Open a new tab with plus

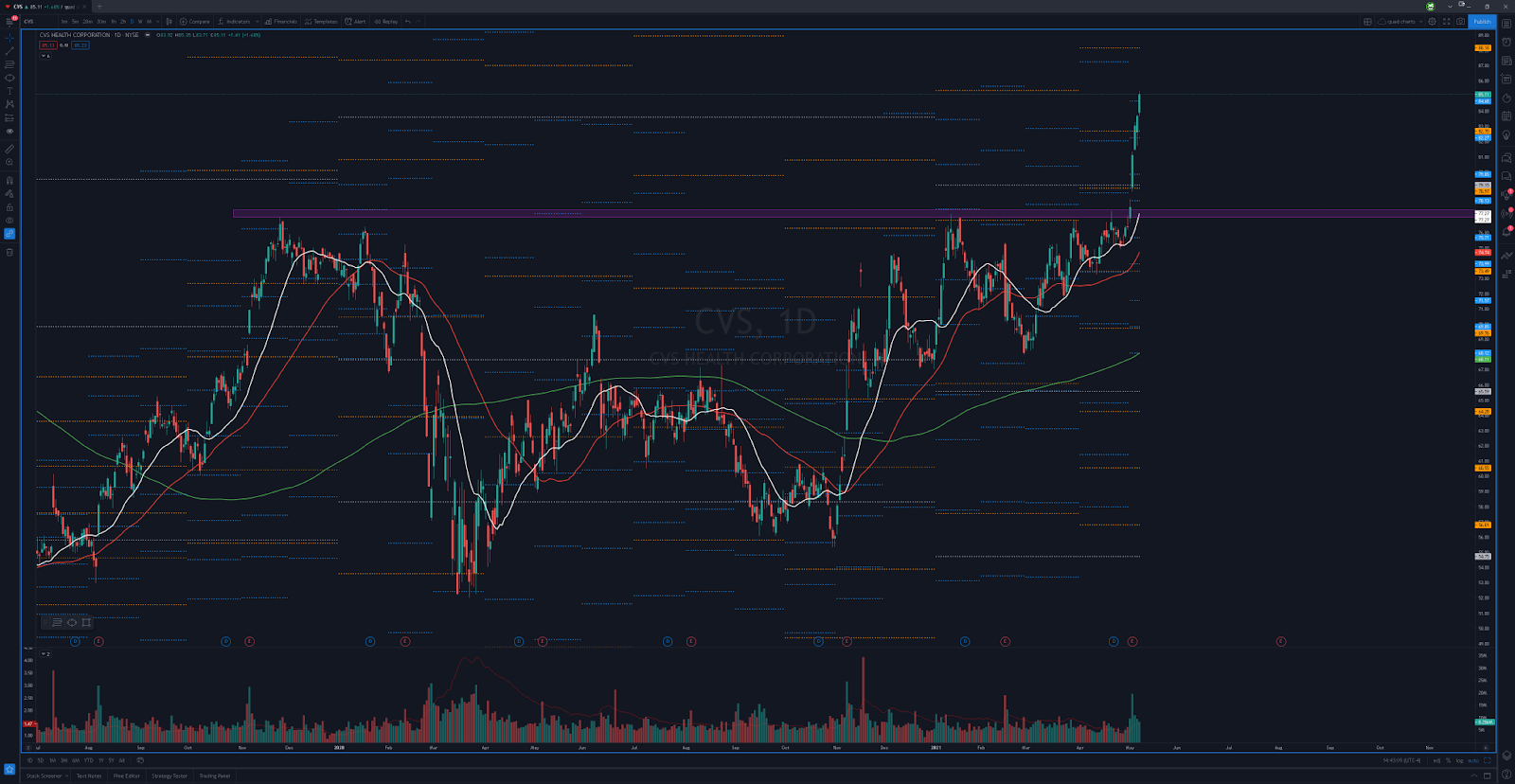[x=99, y=7]
